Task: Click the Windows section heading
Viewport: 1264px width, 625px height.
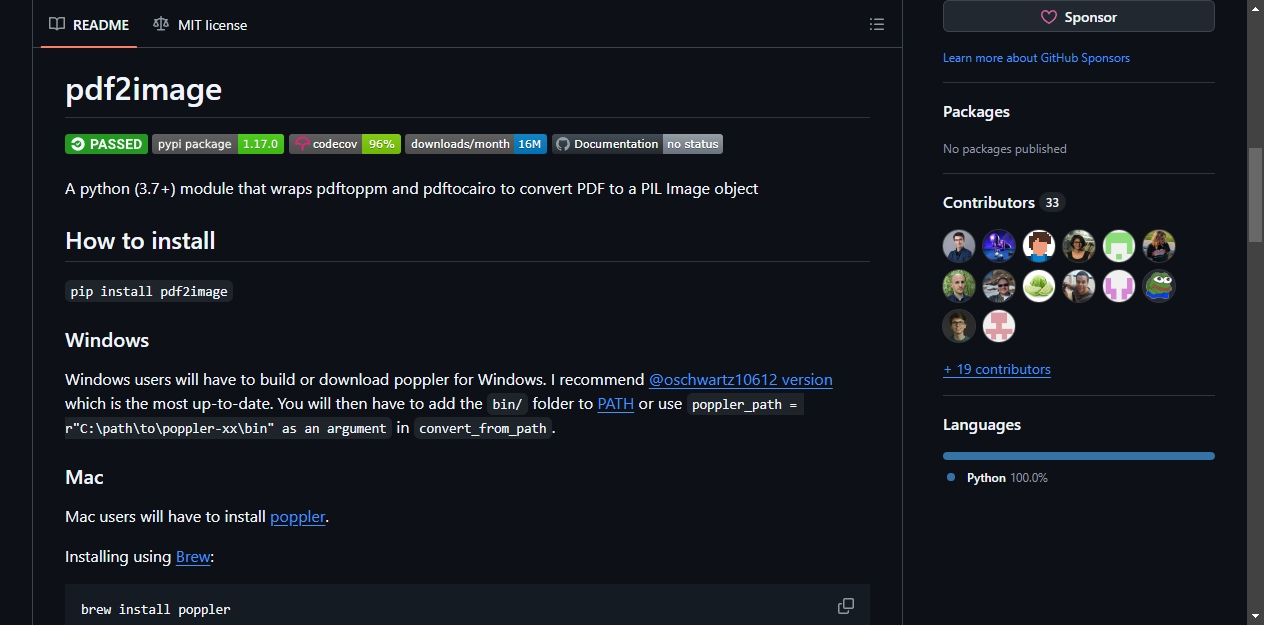Action: 107,340
